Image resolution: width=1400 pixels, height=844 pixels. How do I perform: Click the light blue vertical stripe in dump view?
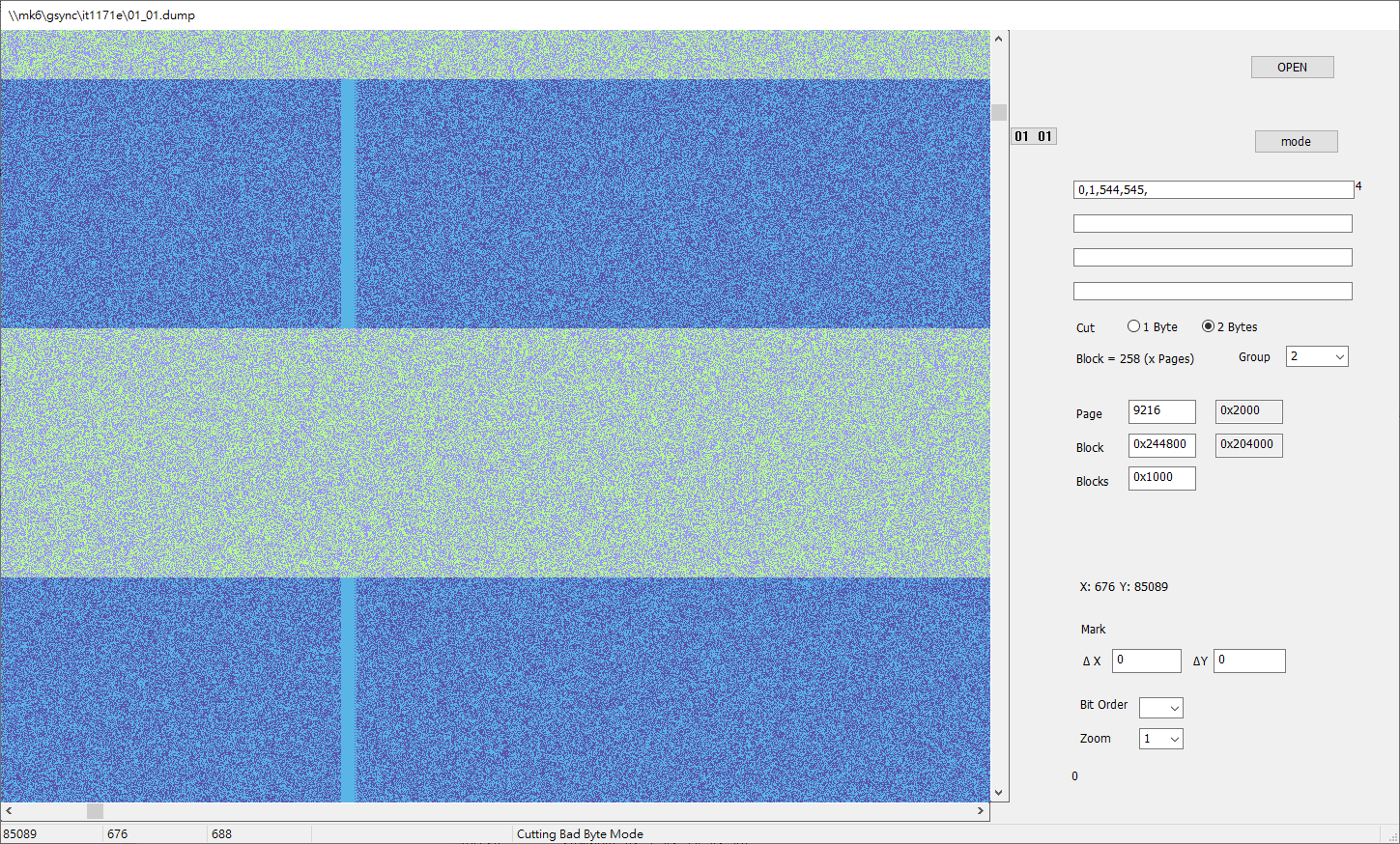click(x=349, y=203)
